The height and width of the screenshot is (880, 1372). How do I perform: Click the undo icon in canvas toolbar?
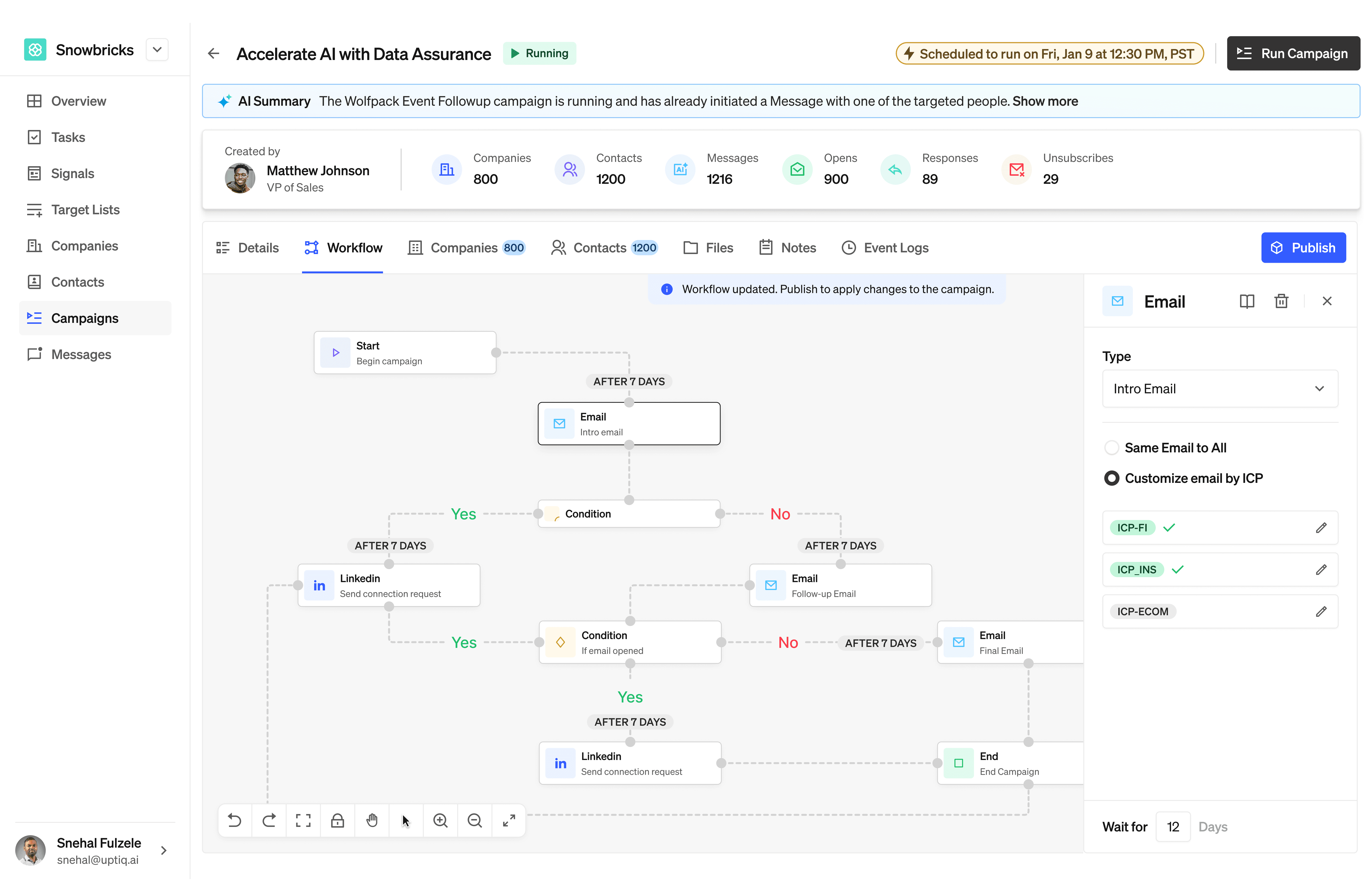[x=234, y=820]
